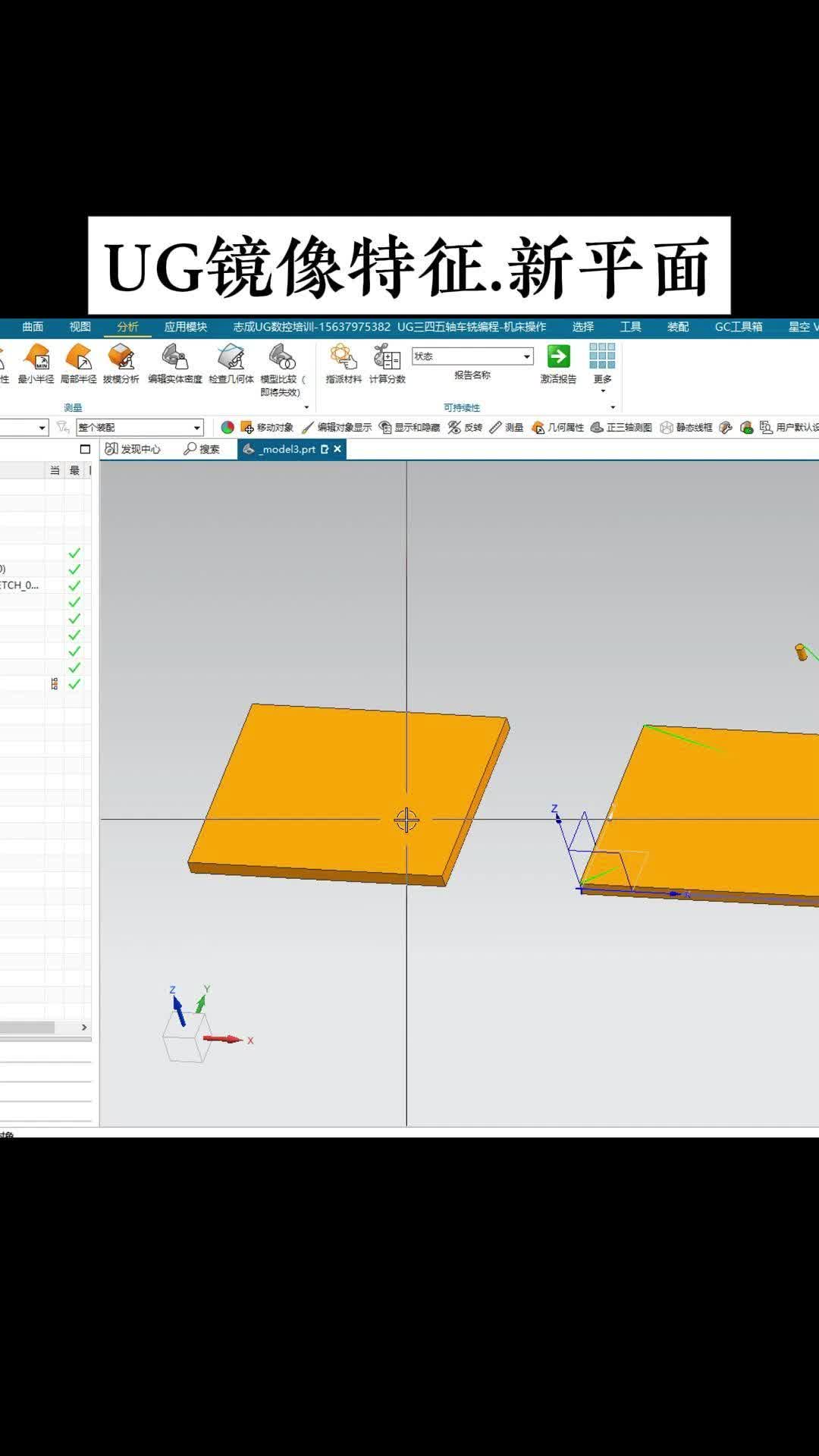Select the 局部半径 local radius tool
This screenshot has height=1456, width=819.
[x=78, y=364]
